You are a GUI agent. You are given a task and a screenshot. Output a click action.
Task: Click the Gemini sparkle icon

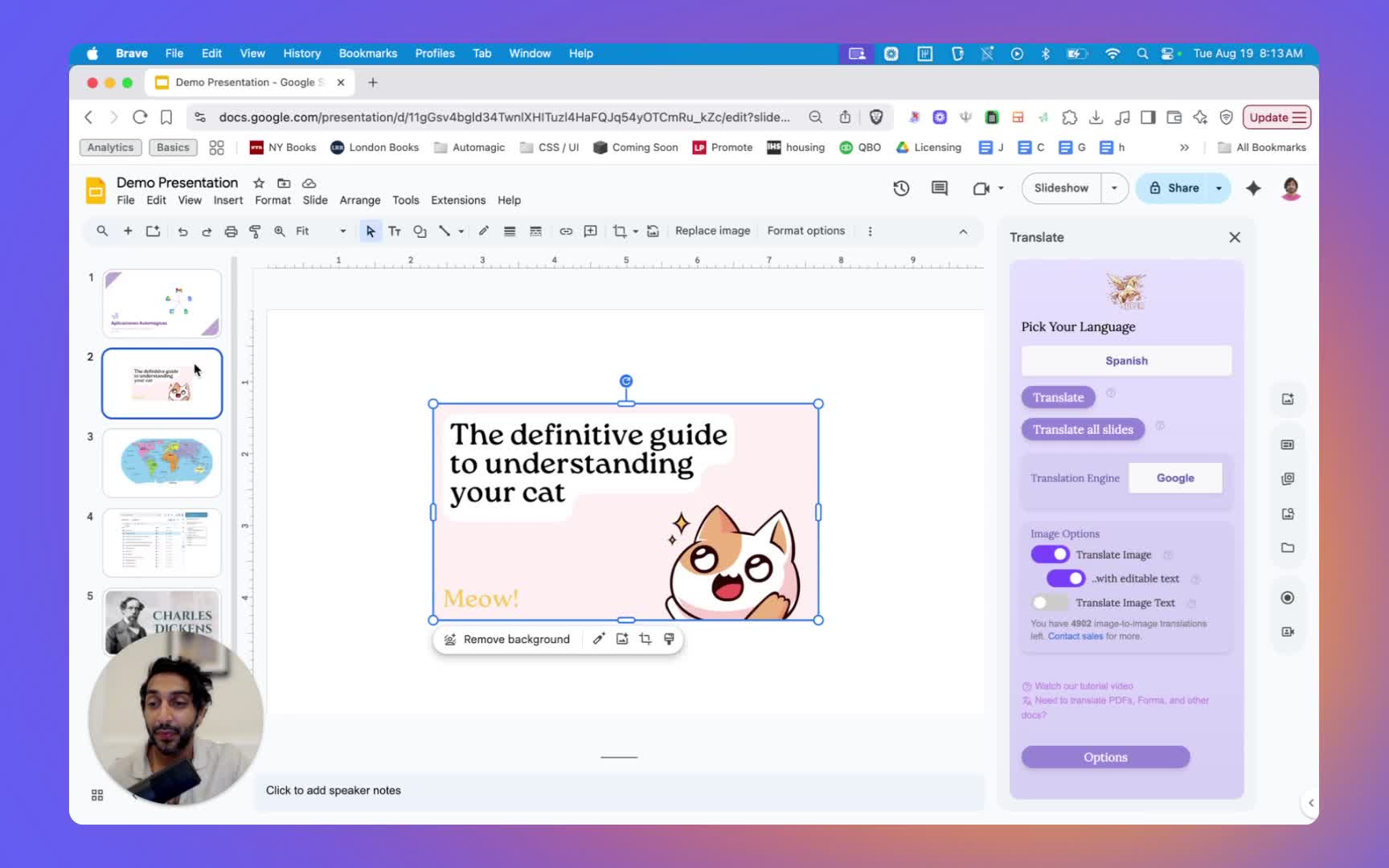1253,188
